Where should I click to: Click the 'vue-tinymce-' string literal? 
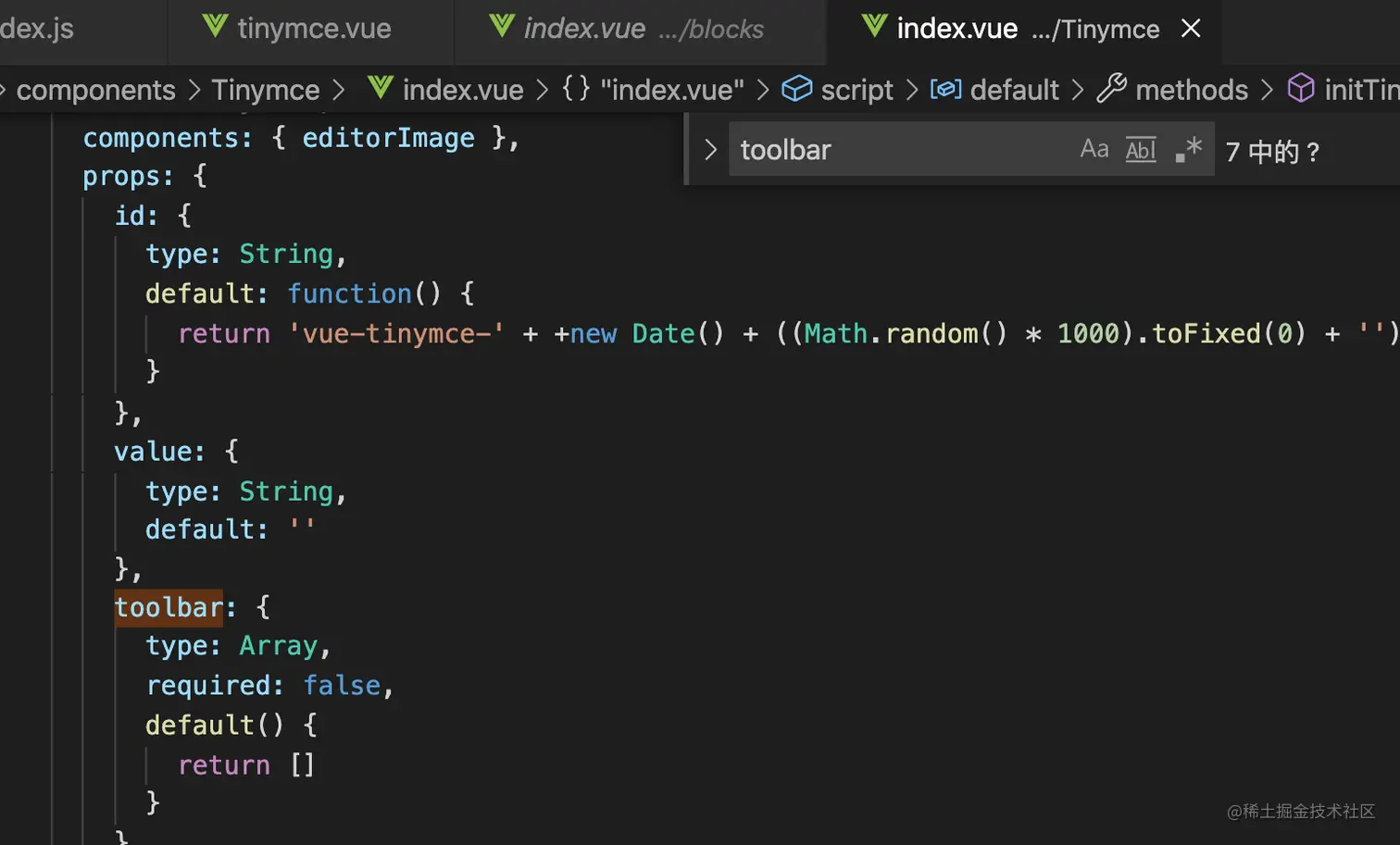point(396,333)
